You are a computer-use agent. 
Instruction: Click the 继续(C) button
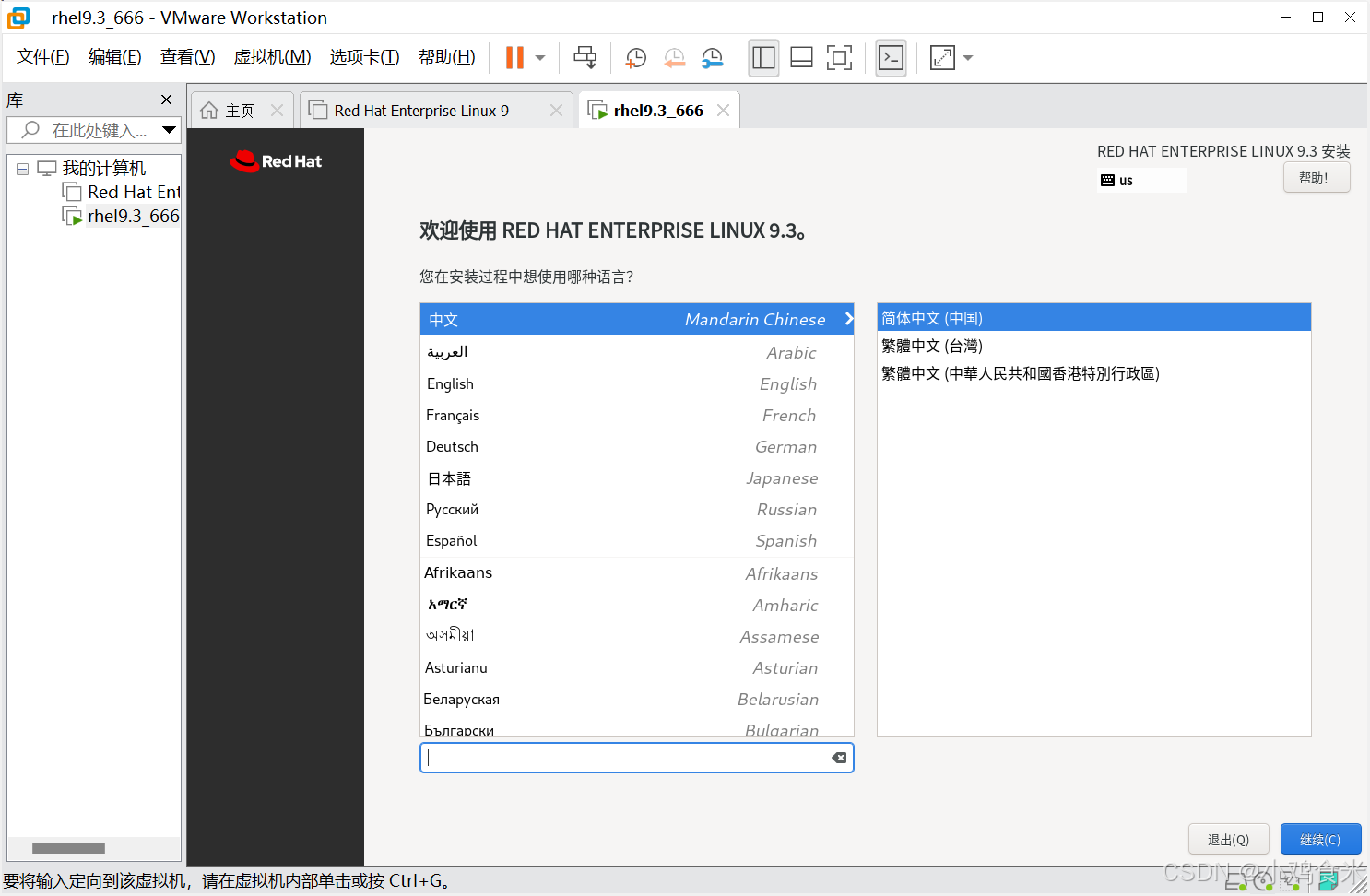coord(1320,839)
